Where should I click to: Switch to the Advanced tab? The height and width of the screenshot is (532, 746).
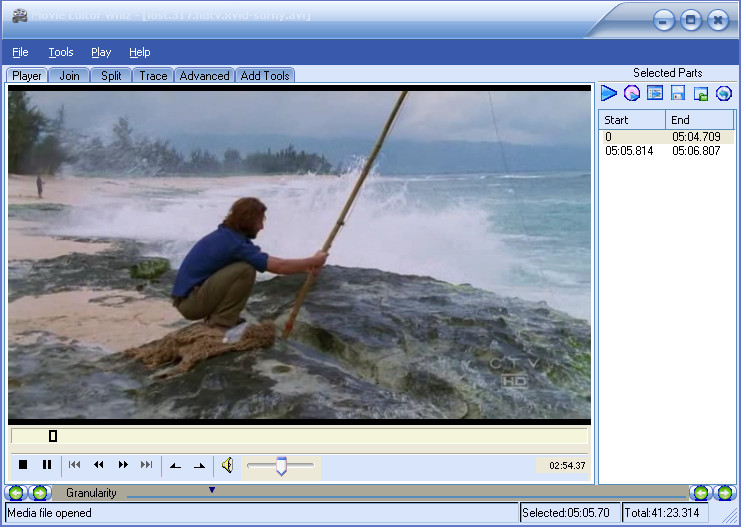coord(206,76)
